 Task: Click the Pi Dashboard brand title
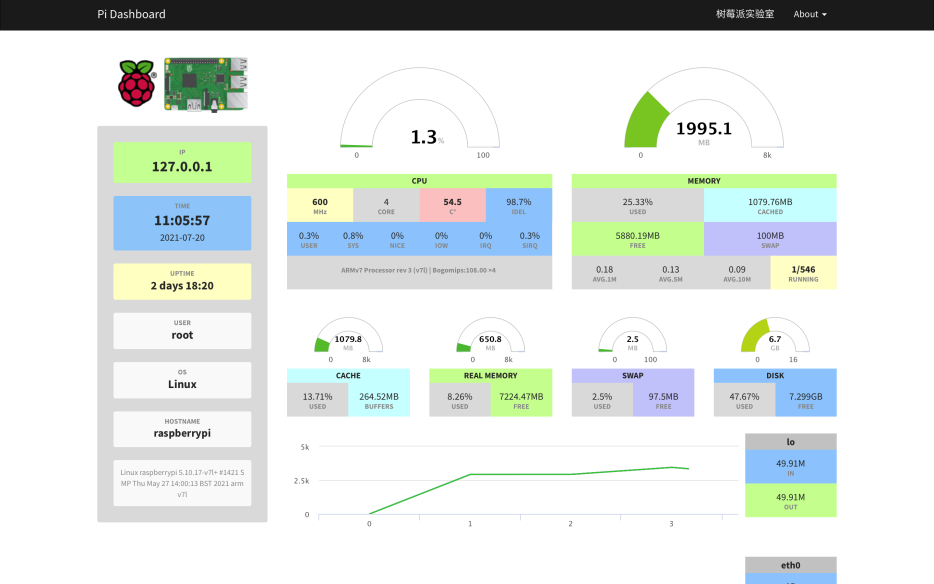131,14
